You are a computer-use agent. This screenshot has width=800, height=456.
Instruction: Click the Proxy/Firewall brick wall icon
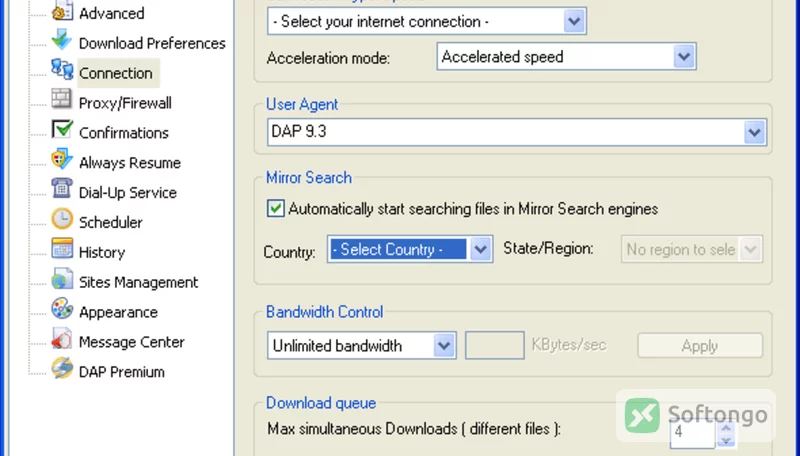62,99
